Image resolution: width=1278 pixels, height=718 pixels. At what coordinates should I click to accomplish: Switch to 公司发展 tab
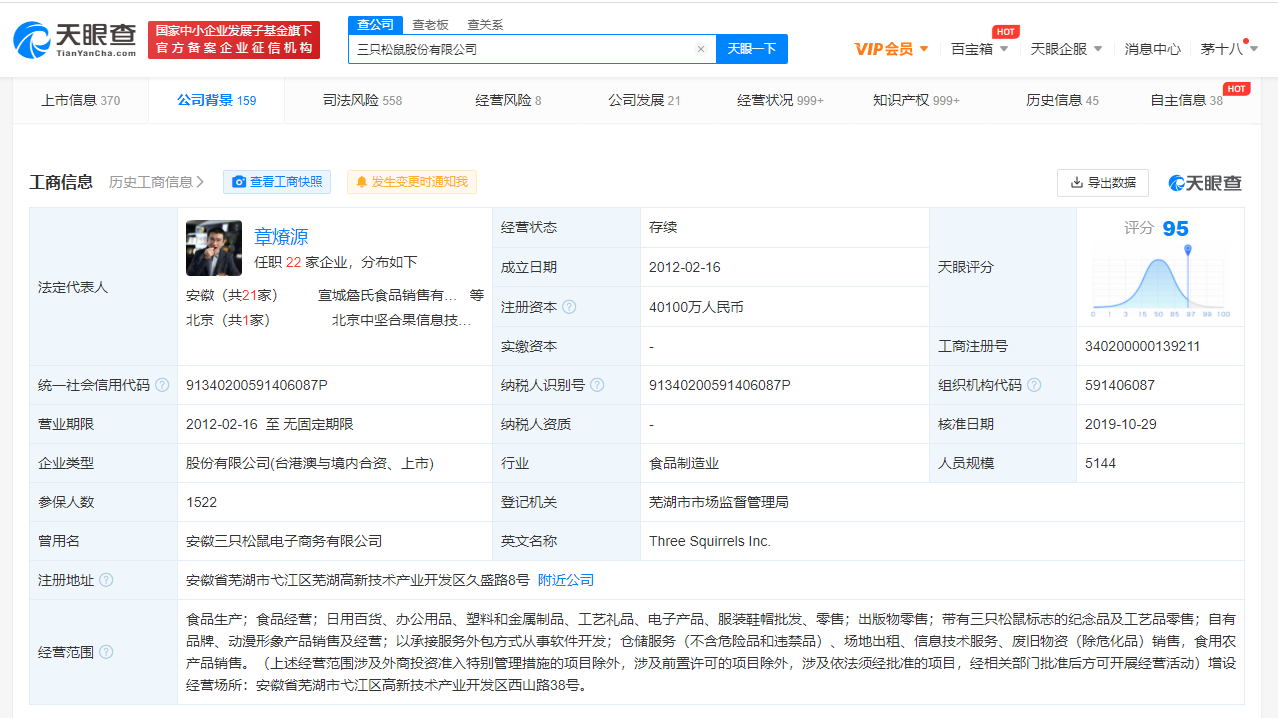644,100
